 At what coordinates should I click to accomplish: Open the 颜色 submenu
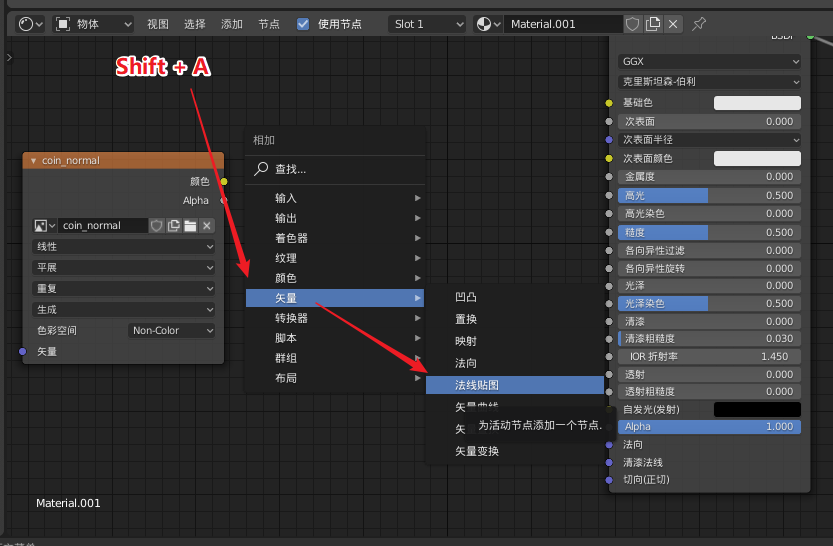(335, 278)
